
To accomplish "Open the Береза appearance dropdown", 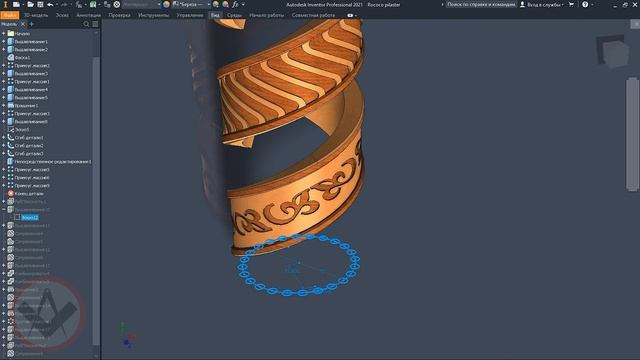I will coord(191,4).
